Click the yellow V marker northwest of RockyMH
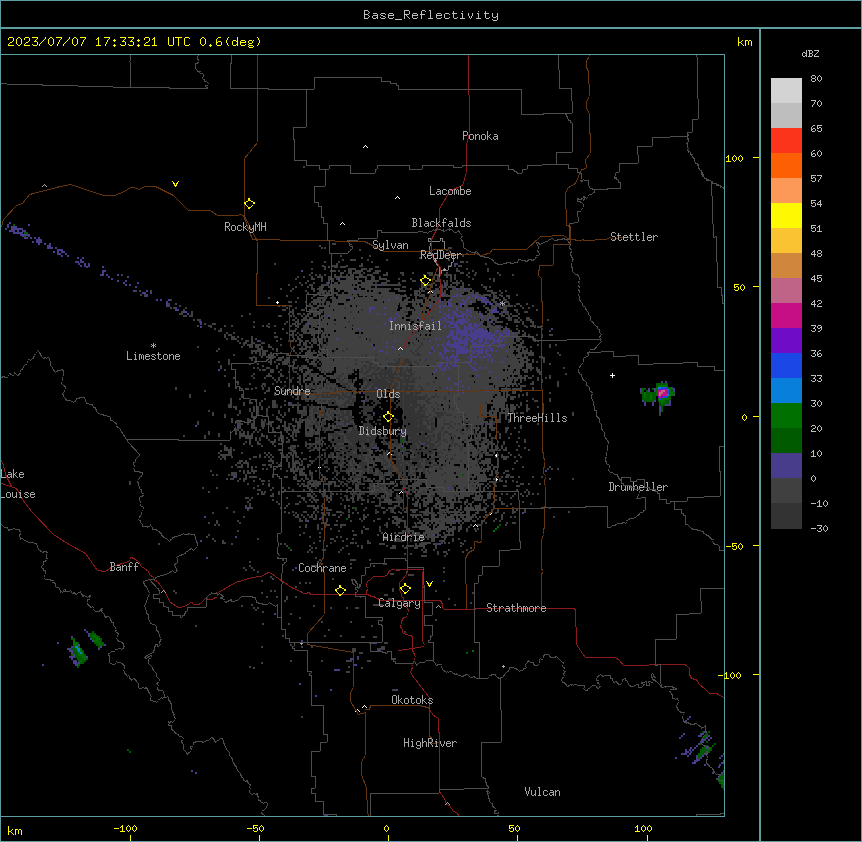Screen dimensions: 862x842 point(175,184)
